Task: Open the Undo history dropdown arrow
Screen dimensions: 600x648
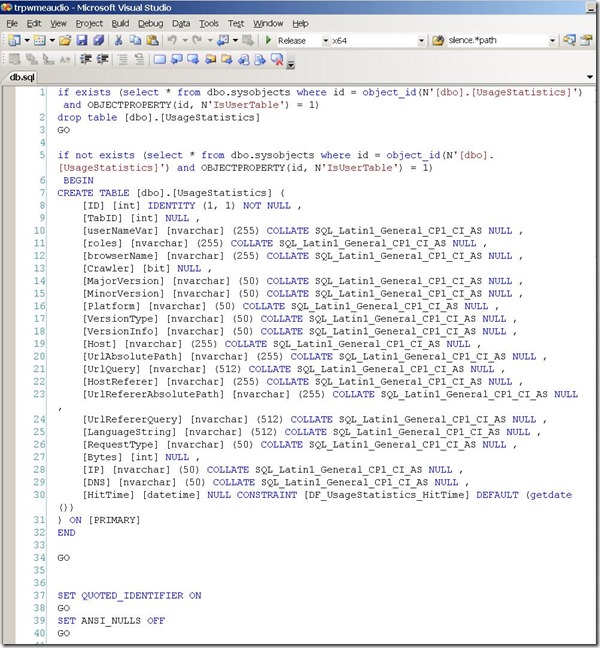Action: click(185, 40)
